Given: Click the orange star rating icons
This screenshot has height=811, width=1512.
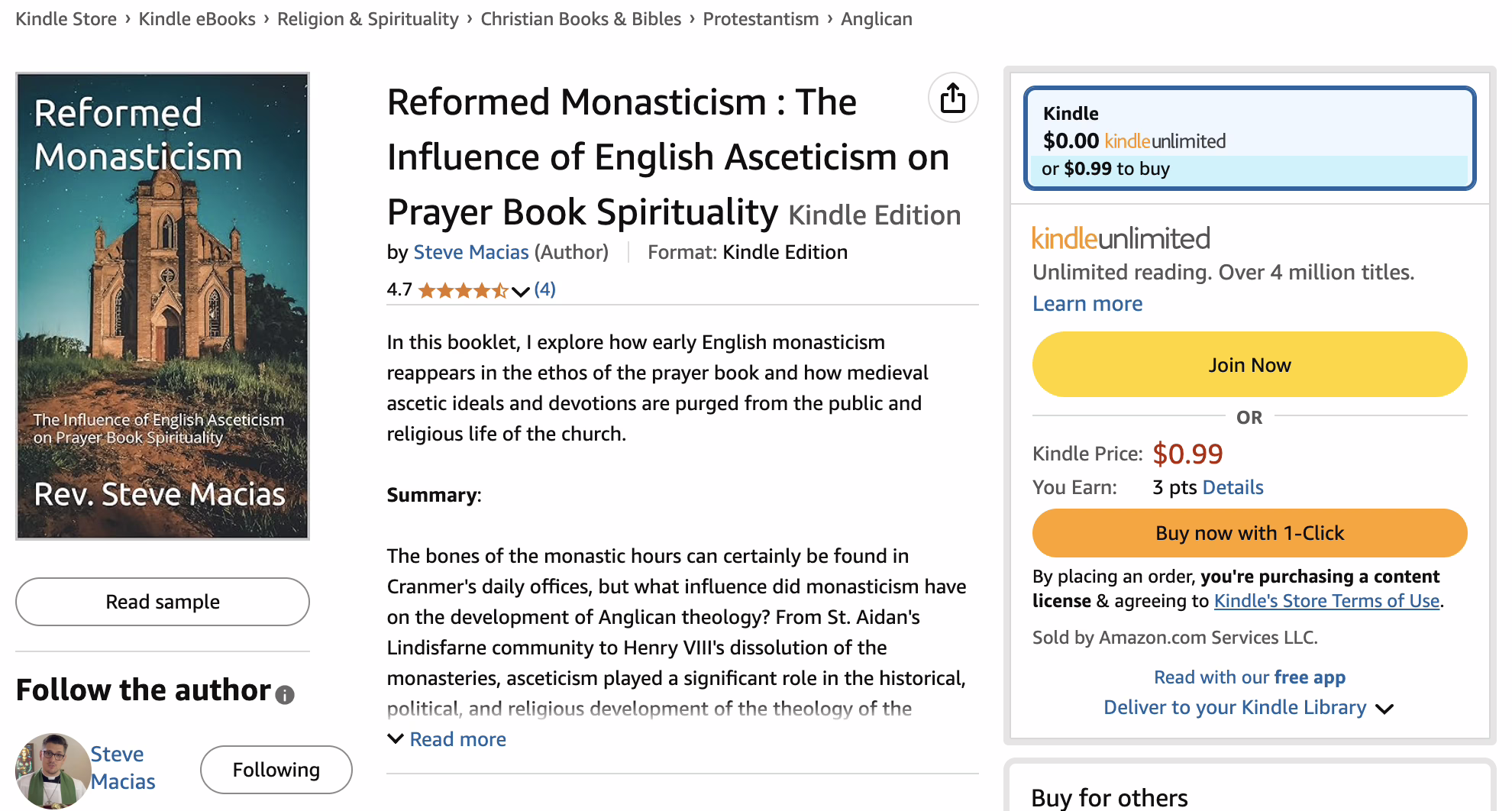Looking at the screenshot, I should tap(463, 290).
